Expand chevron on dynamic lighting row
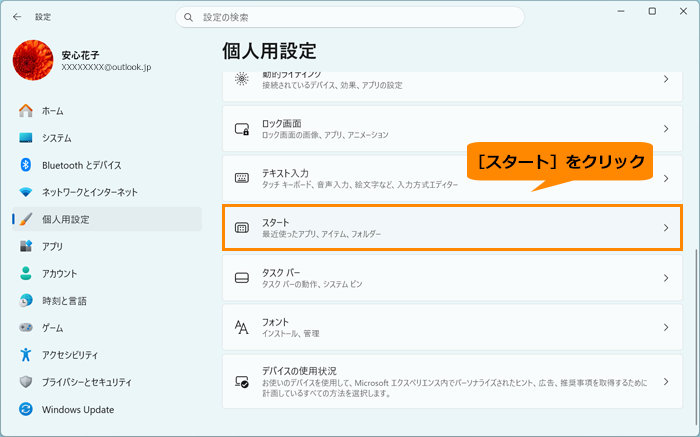 [x=666, y=79]
